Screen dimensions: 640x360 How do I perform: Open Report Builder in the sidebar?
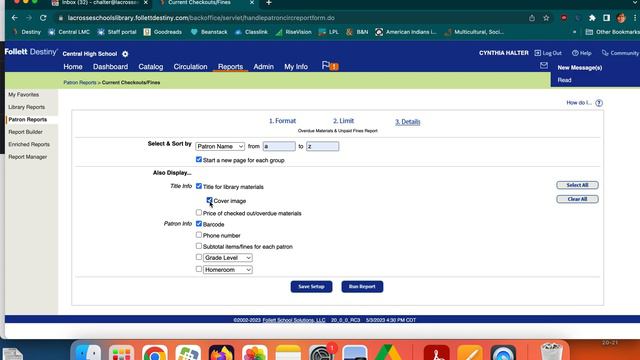pos(25,132)
